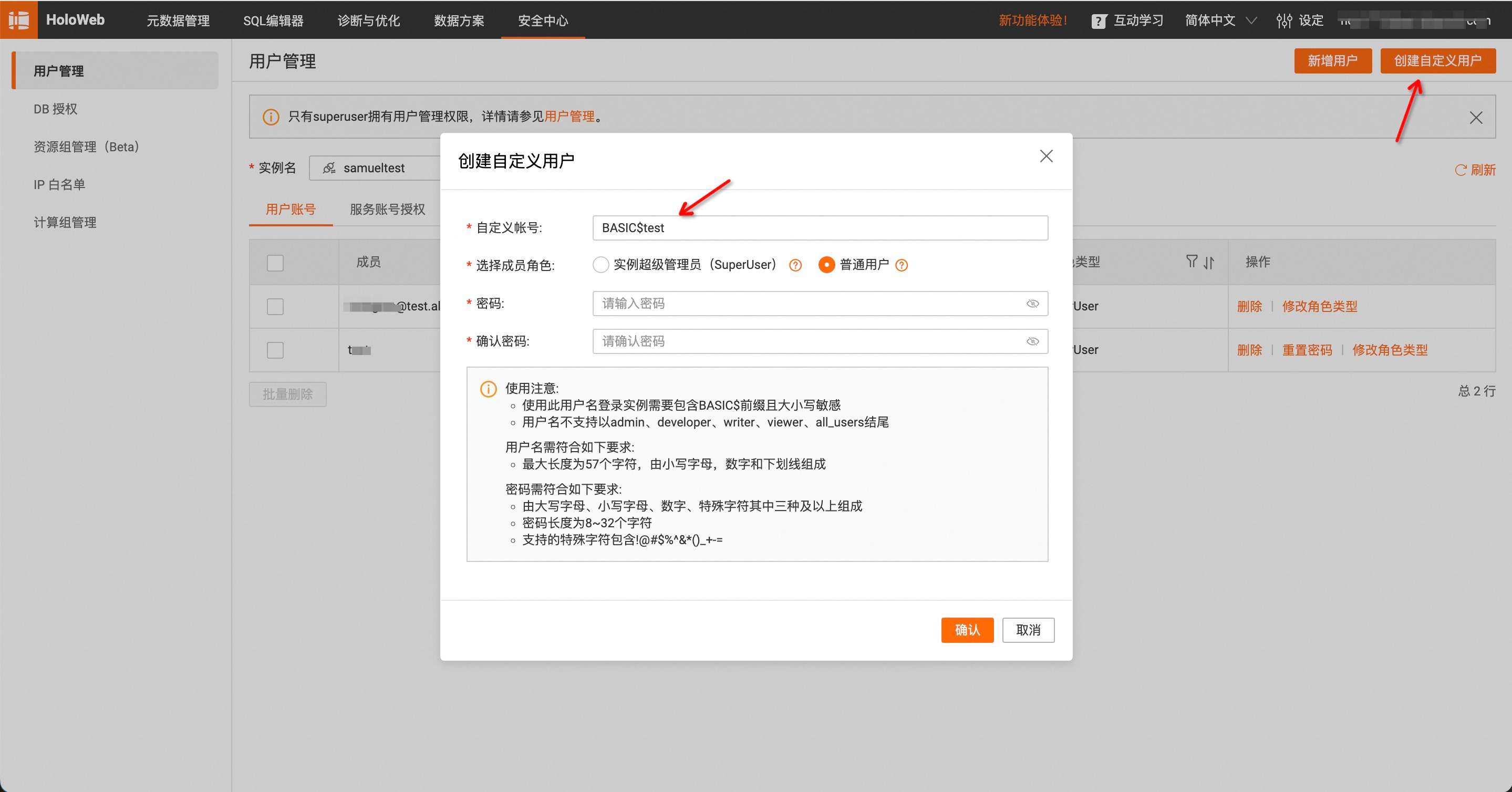Open the samueltest instance dropdown
The width and height of the screenshot is (1512, 792).
pyautogui.click(x=375, y=169)
